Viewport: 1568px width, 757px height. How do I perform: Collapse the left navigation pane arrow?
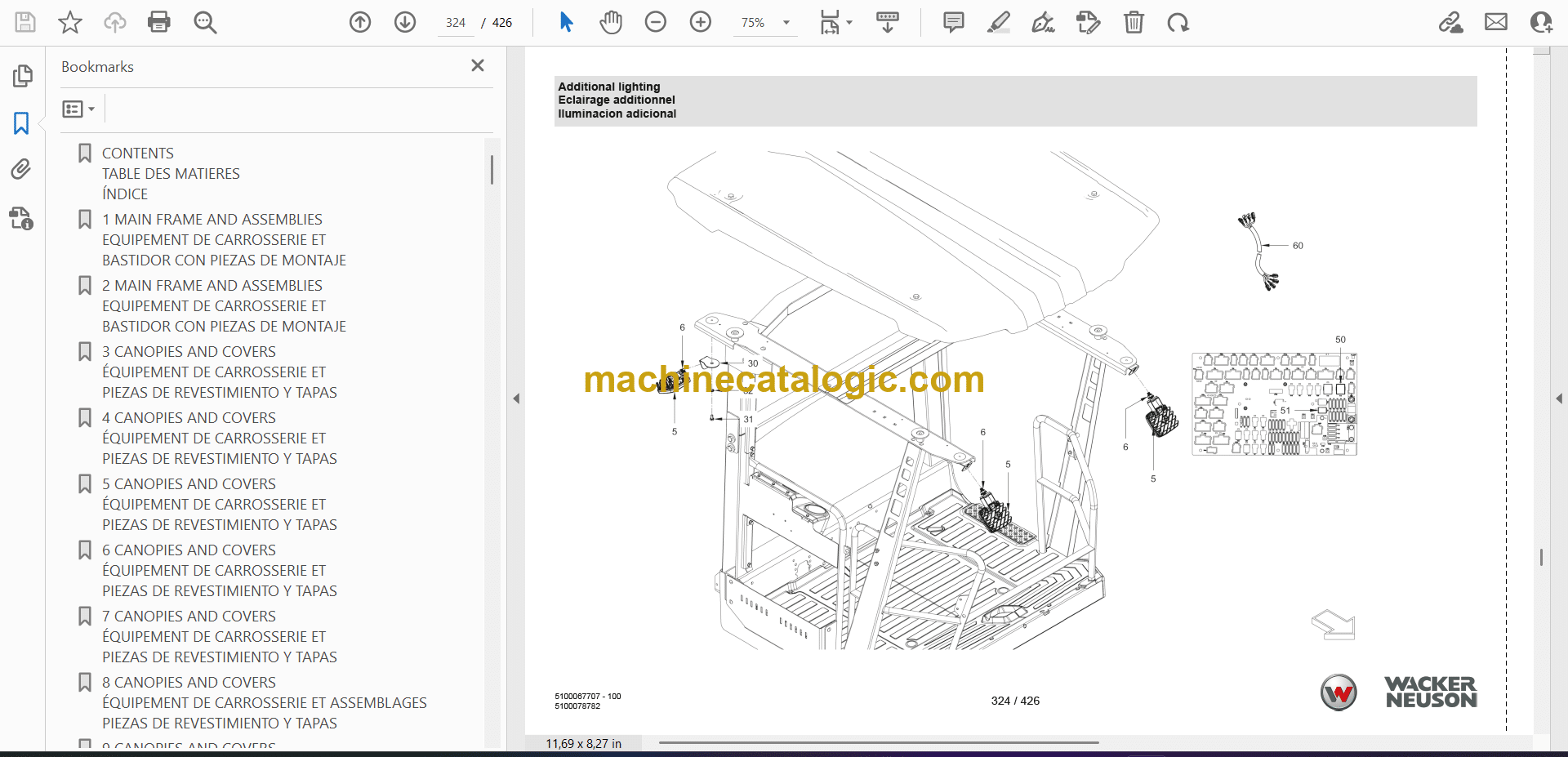[516, 399]
